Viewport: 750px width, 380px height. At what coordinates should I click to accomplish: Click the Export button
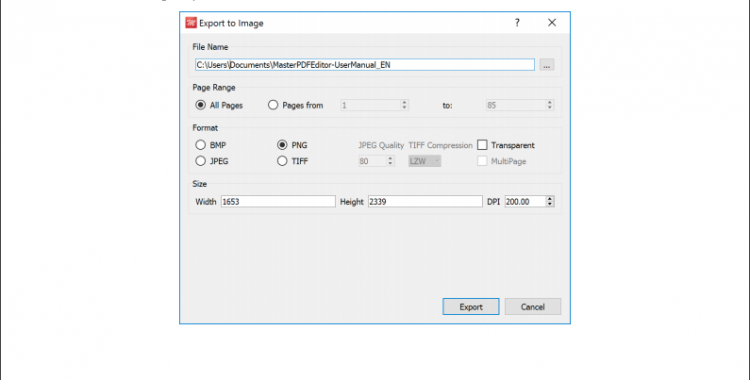[x=471, y=307]
